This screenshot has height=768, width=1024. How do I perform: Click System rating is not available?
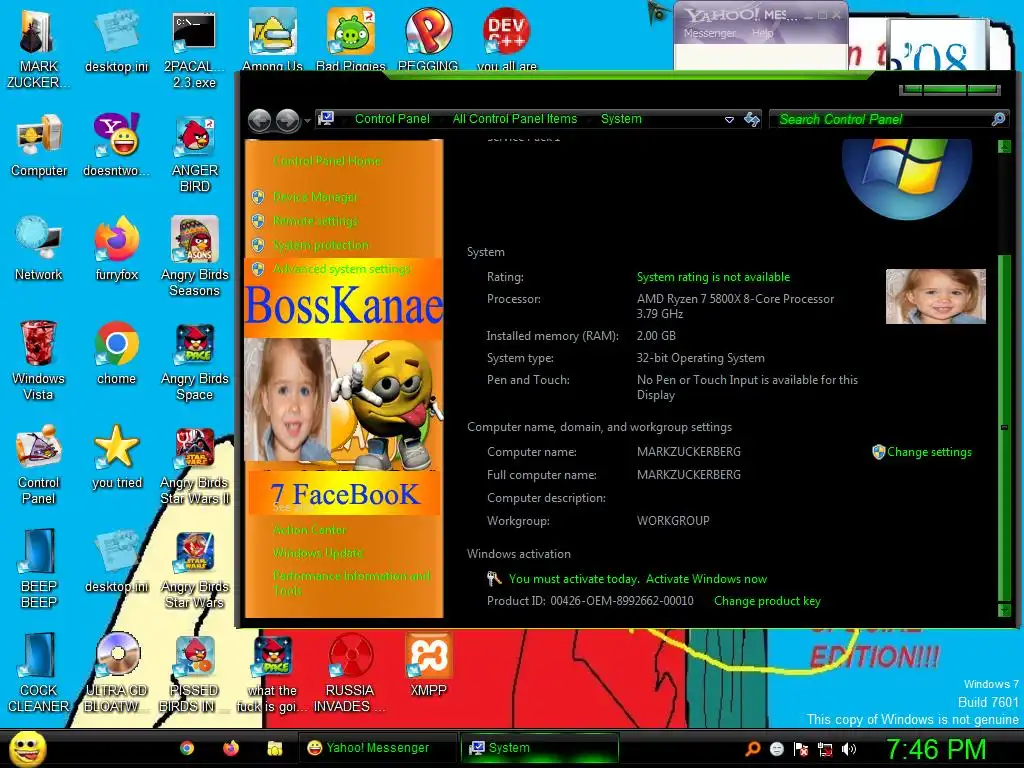click(713, 277)
